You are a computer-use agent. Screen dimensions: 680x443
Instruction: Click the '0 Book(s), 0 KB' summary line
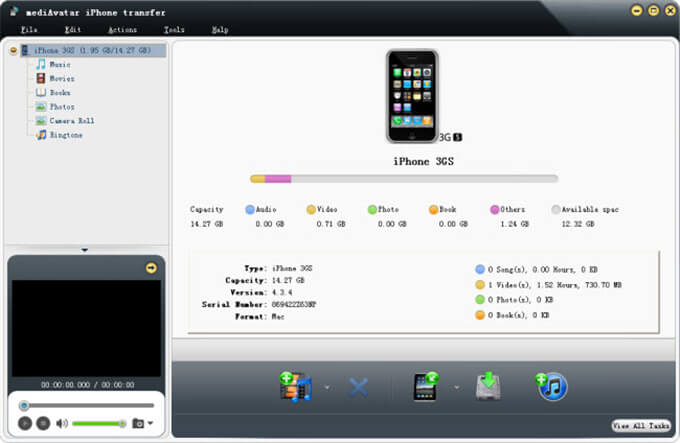(x=518, y=315)
